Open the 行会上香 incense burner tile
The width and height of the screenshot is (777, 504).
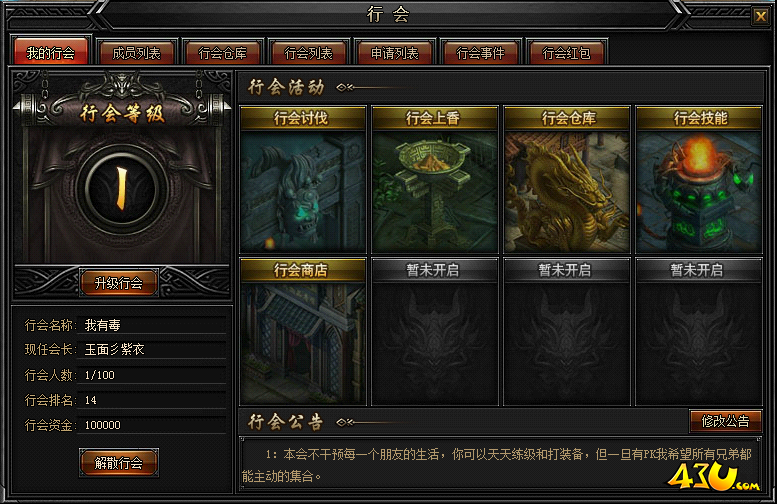[435, 180]
